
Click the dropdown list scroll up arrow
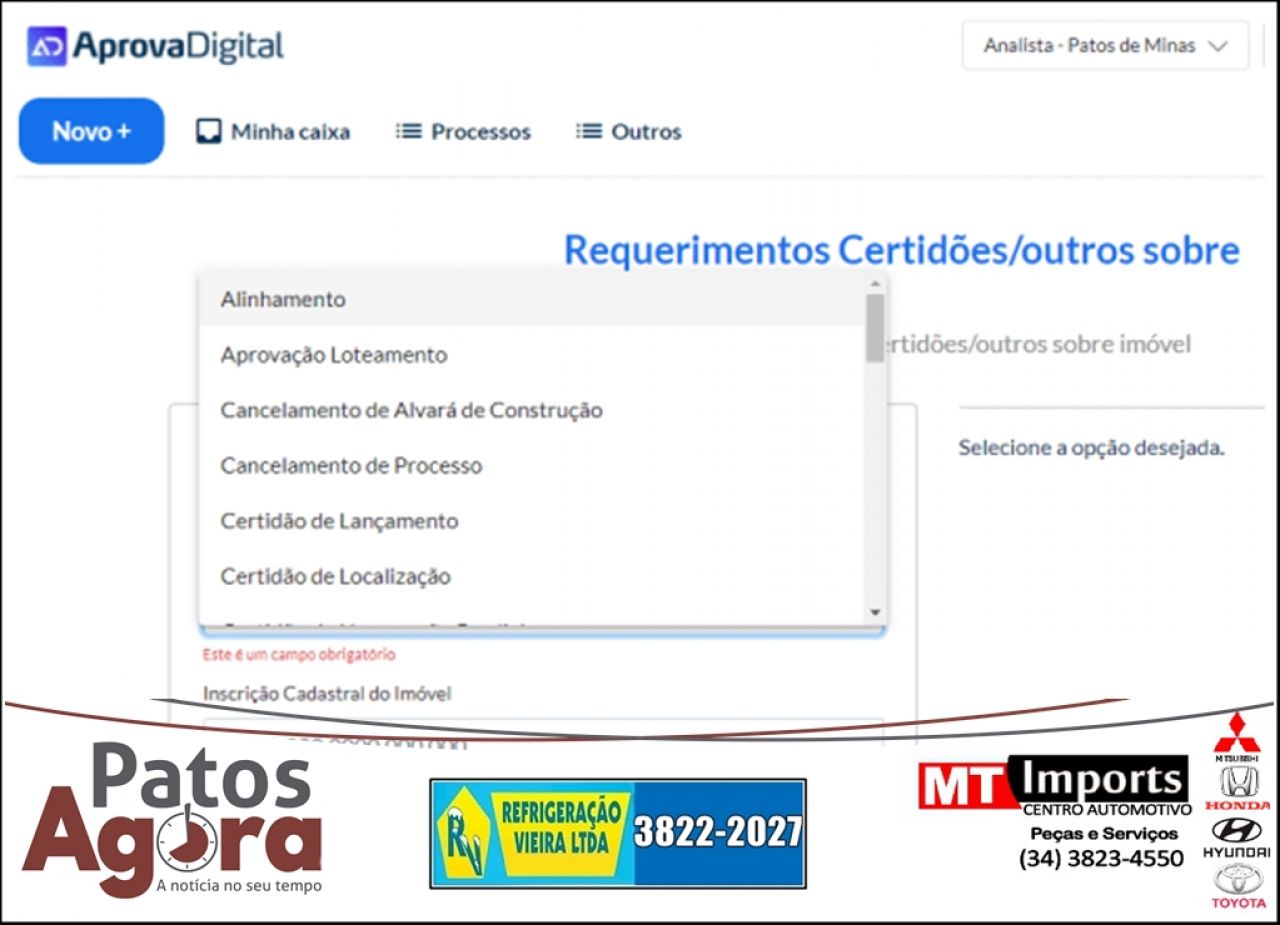[x=875, y=283]
